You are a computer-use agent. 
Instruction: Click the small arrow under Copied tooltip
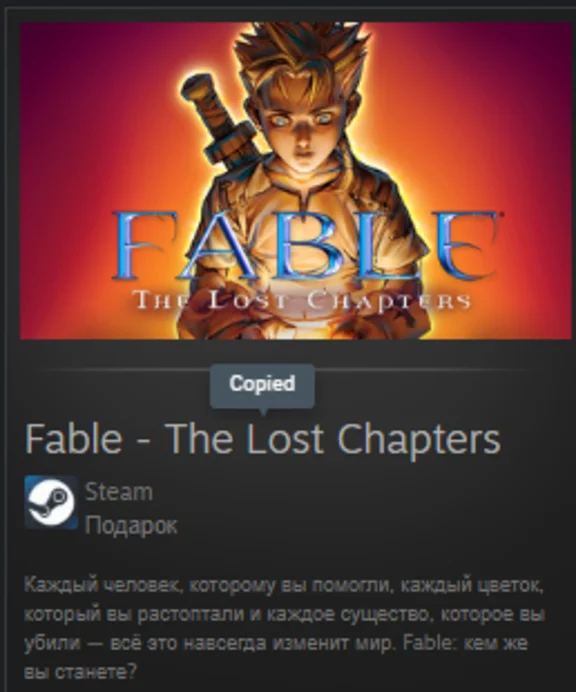pyautogui.click(x=263, y=411)
